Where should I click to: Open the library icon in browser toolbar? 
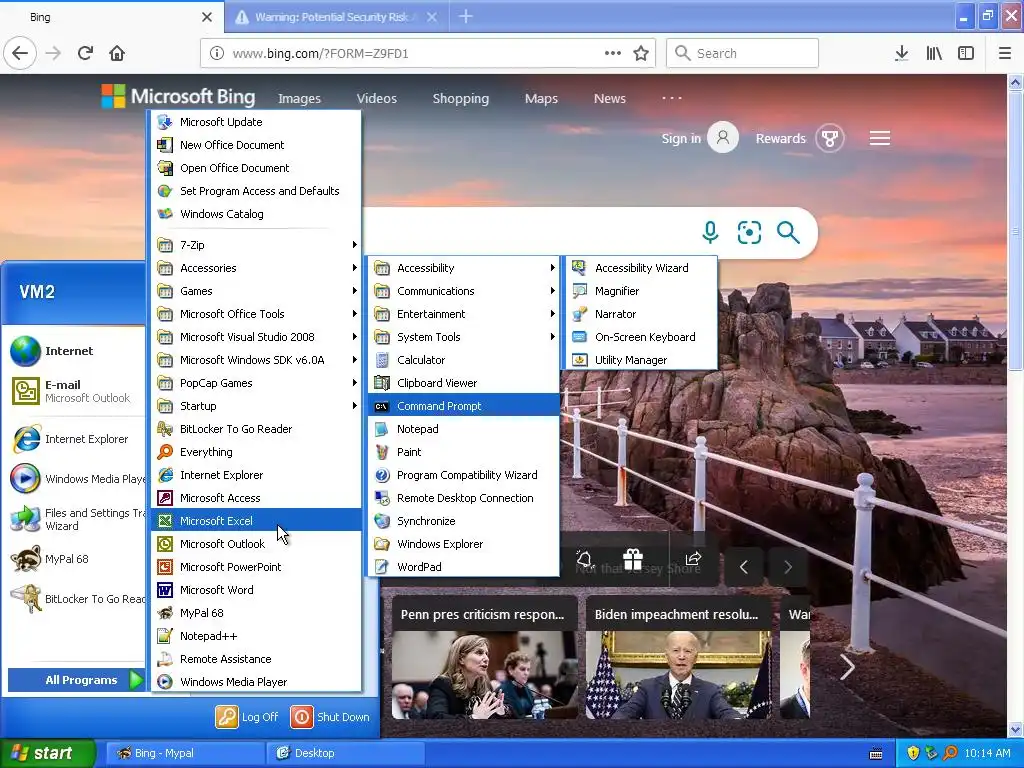coord(934,53)
